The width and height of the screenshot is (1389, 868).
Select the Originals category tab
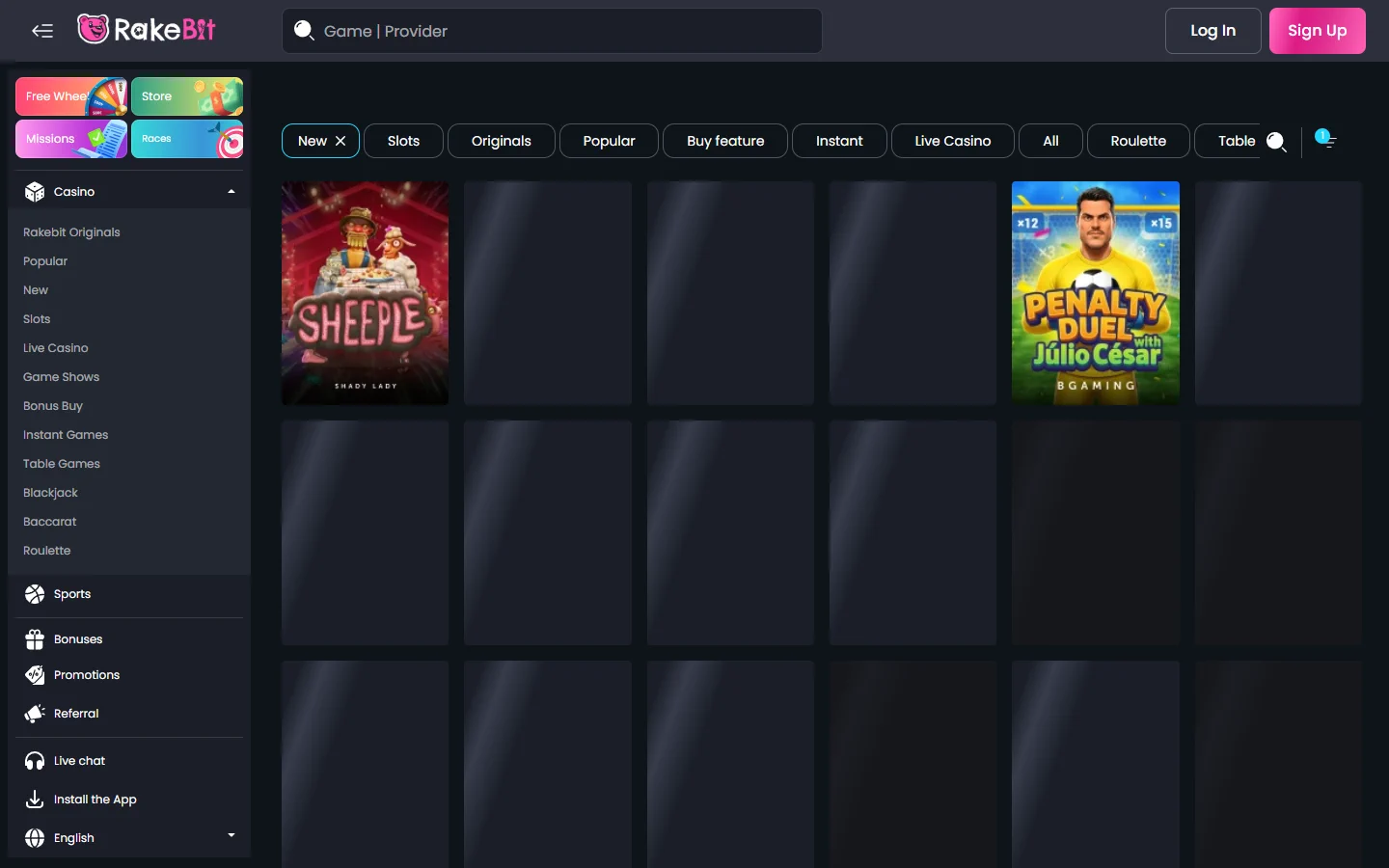[x=502, y=141]
